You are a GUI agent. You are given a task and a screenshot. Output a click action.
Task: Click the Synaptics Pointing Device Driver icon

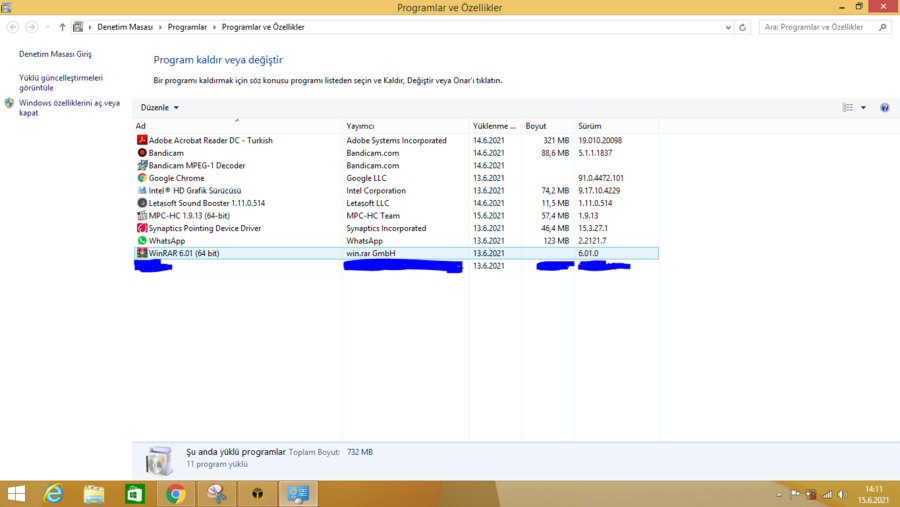pyautogui.click(x=142, y=228)
